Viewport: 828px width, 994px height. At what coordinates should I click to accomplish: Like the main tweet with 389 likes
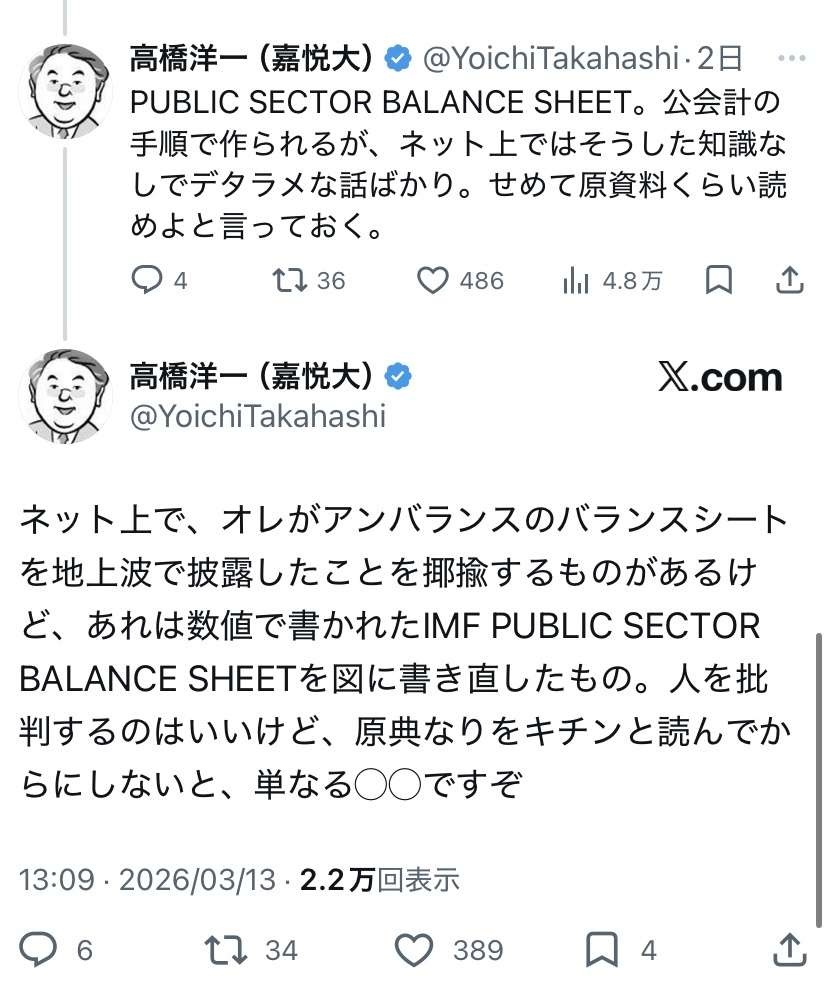tap(412, 947)
